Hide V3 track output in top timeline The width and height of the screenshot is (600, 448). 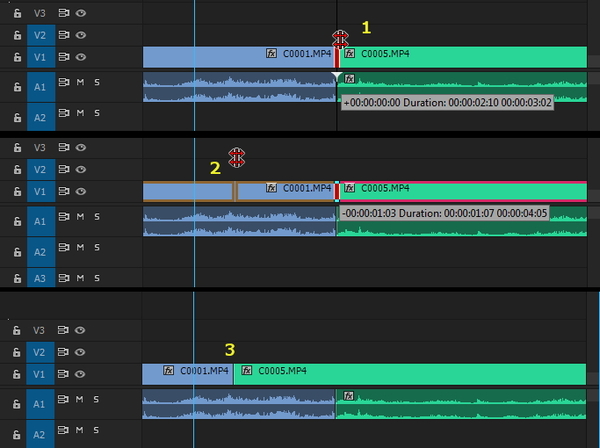pos(80,13)
